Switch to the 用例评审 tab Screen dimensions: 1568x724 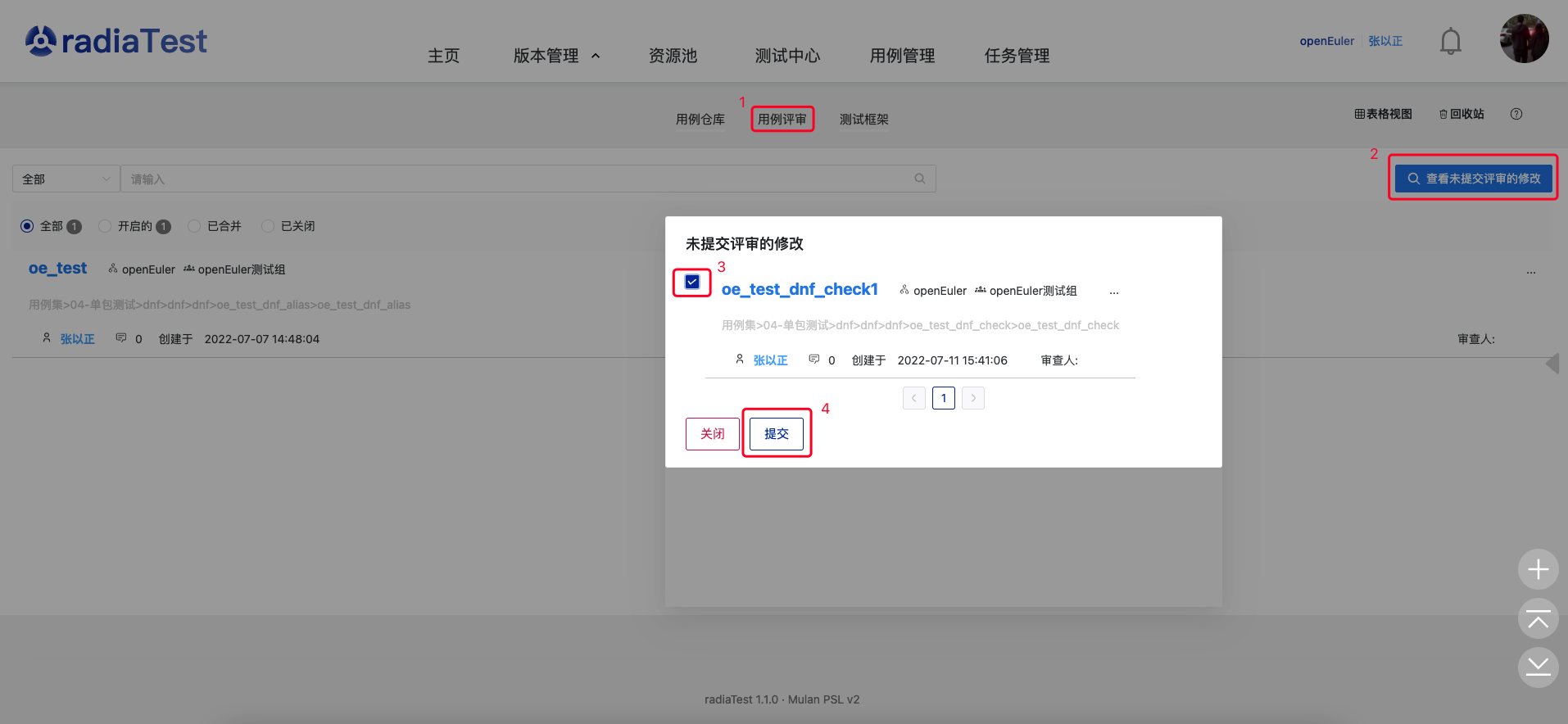pyautogui.click(x=782, y=120)
